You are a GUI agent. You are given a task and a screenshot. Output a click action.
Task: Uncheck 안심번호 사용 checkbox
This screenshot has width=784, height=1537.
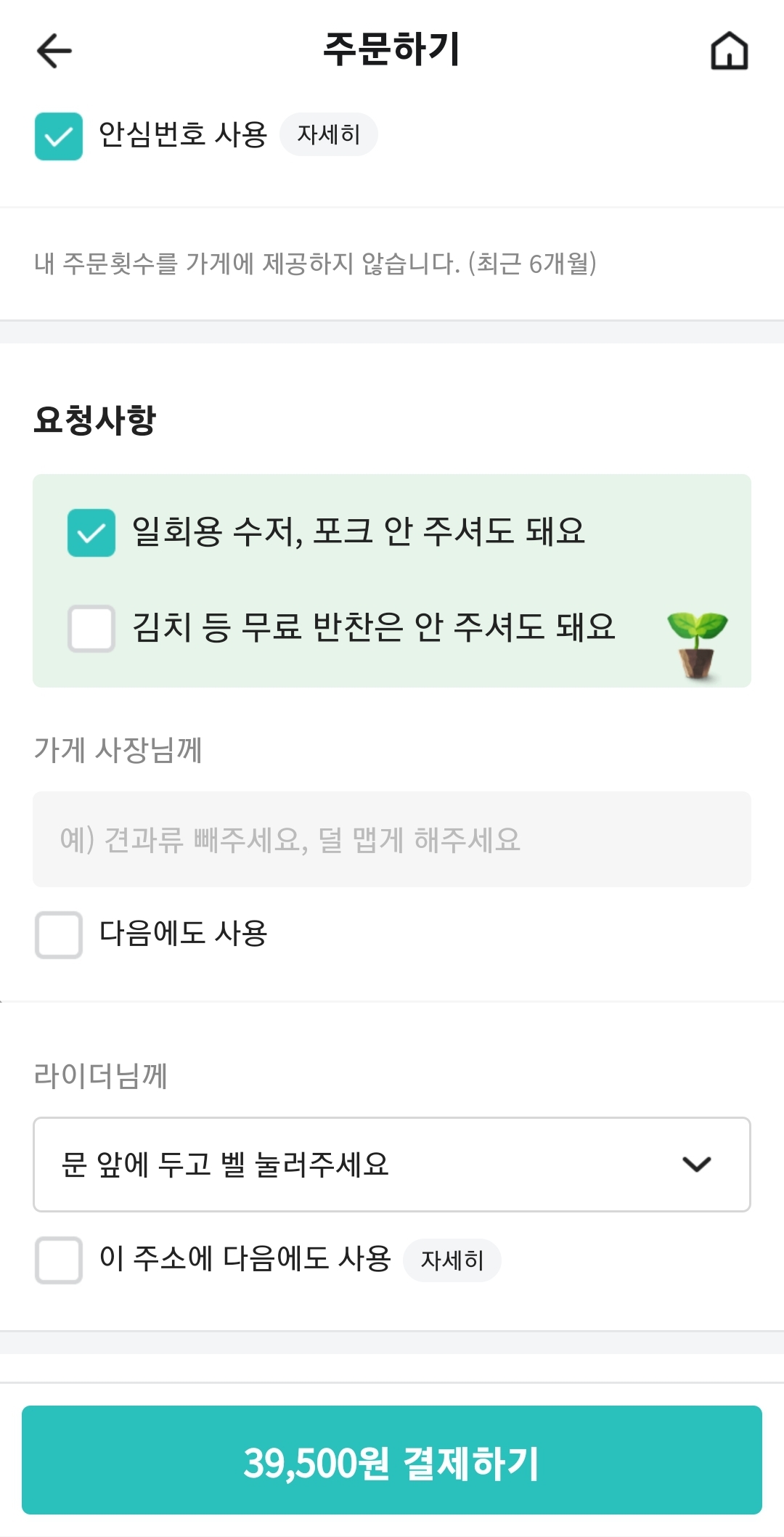pyautogui.click(x=59, y=136)
